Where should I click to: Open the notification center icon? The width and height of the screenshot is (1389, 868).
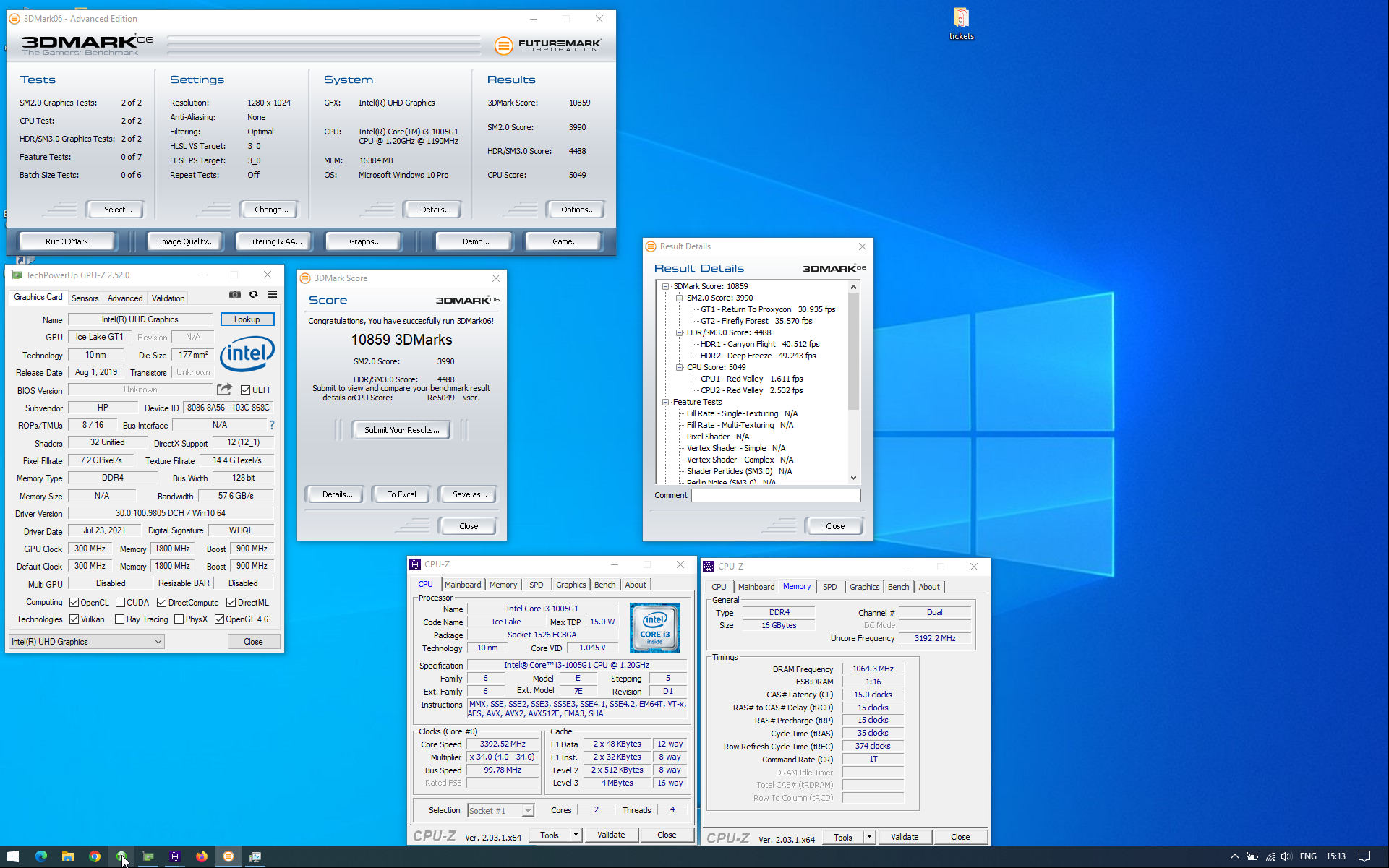[x=1364, y=856]
